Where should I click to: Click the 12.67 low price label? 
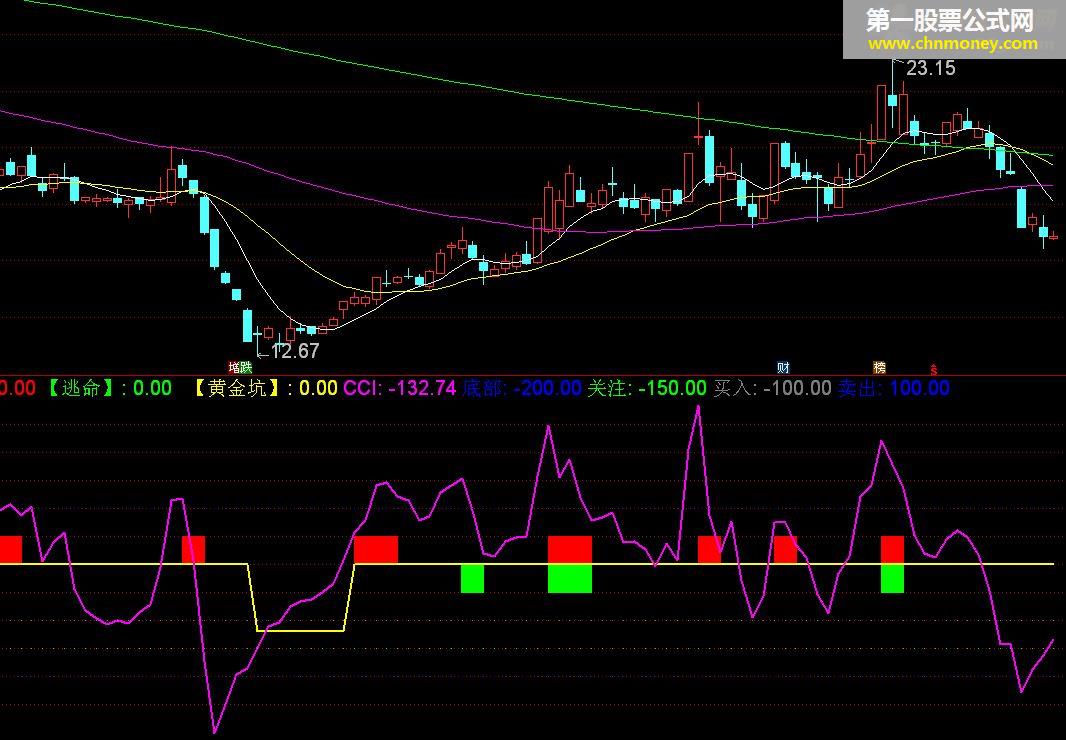(294, 351)
